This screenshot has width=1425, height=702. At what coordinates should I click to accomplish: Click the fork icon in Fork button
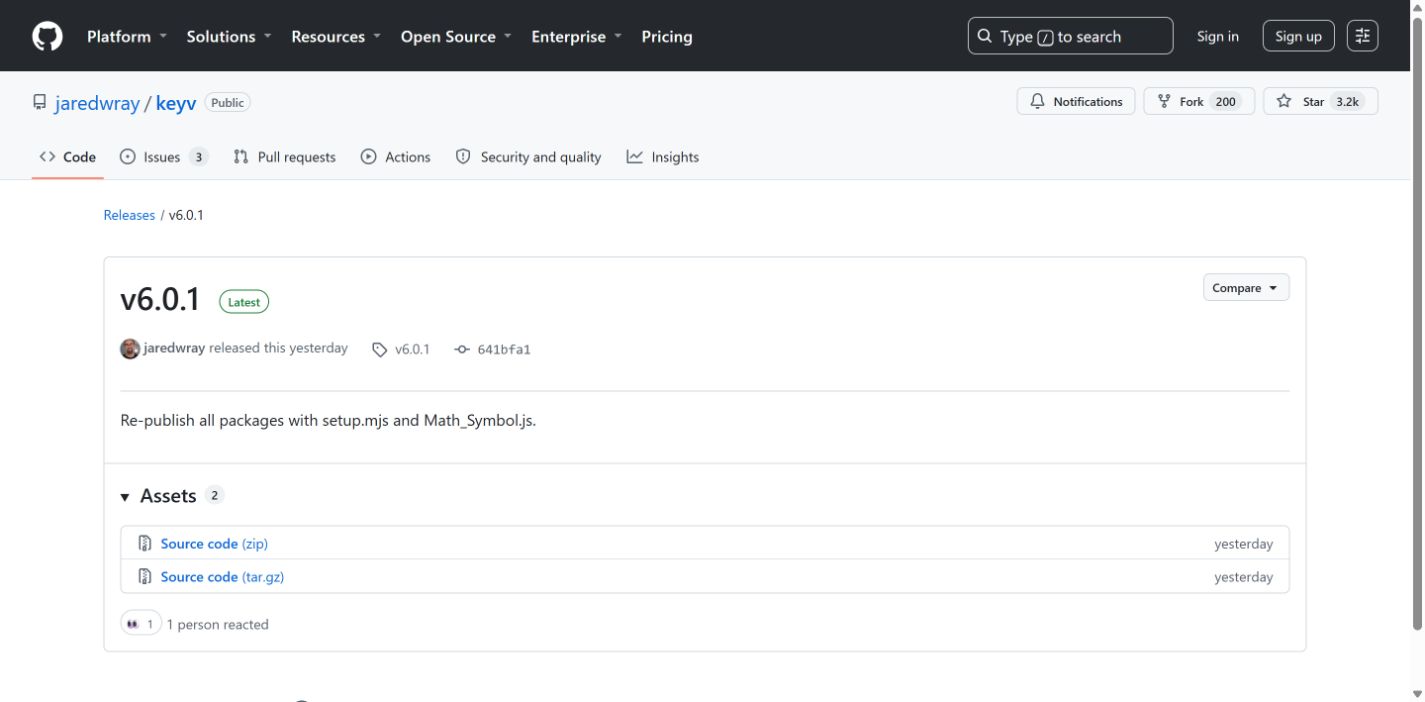pyautogui.click(x=1164, y=101)
